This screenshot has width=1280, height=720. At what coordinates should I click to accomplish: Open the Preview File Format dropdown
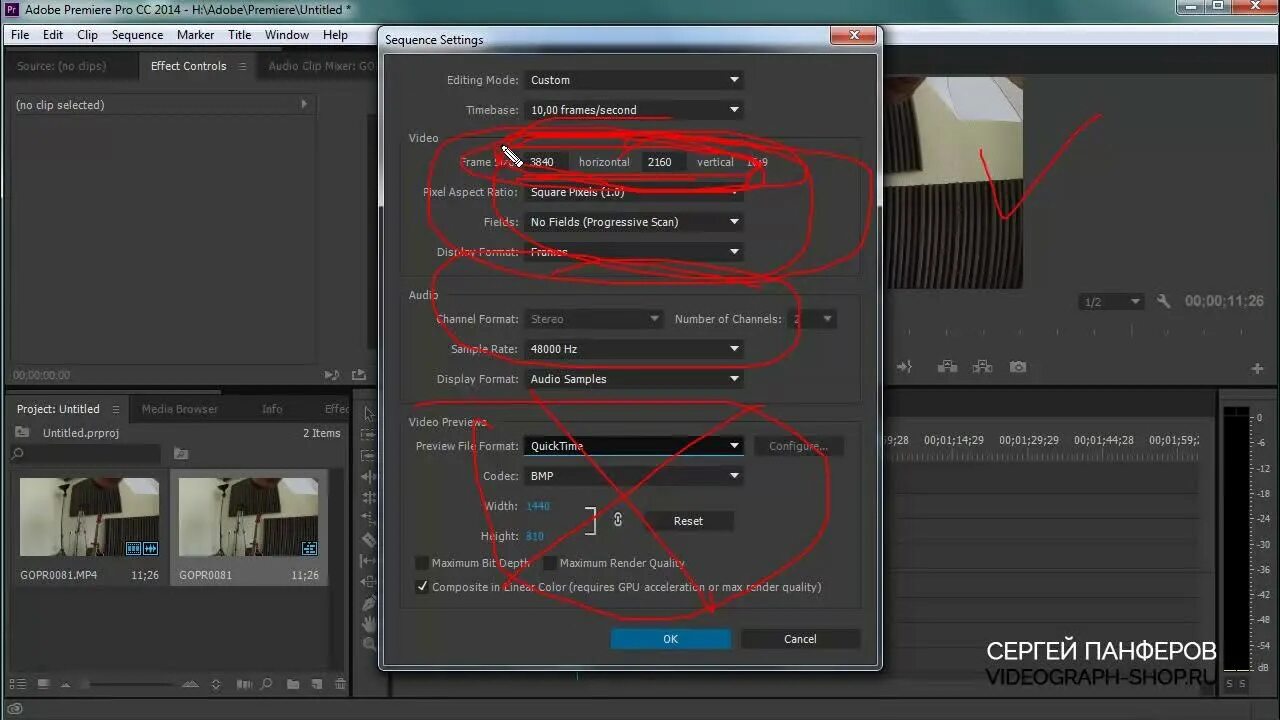pos(634,446)
